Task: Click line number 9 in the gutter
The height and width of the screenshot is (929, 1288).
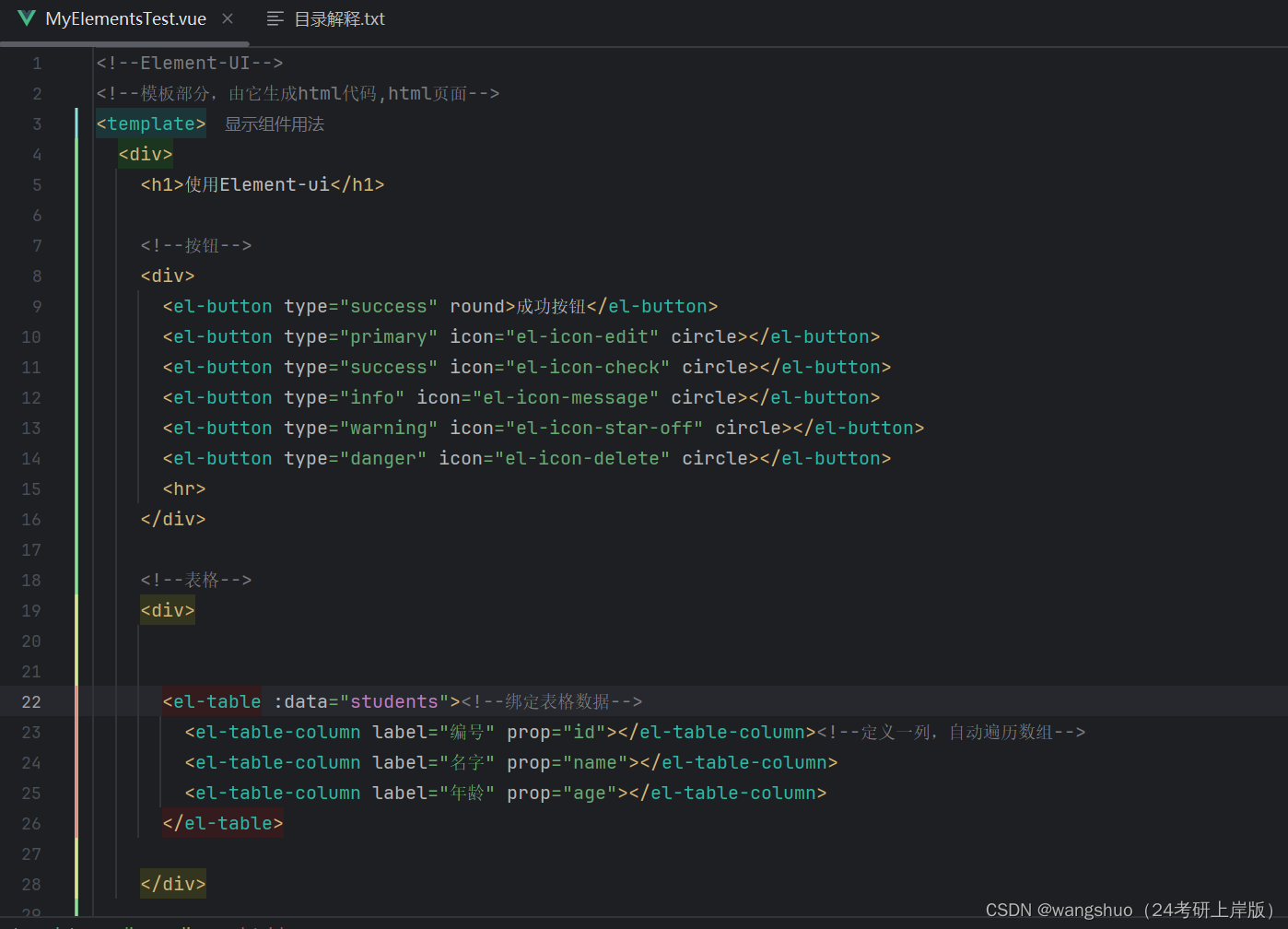Action: (37, 306)
